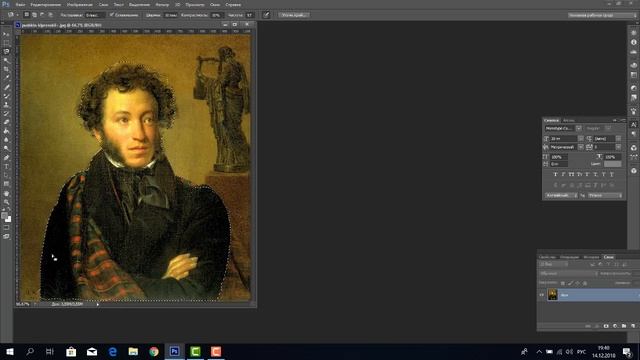The image size is (640, 360).
Task: Create a new group folder in Layers panel
Action: click(624, 326)
